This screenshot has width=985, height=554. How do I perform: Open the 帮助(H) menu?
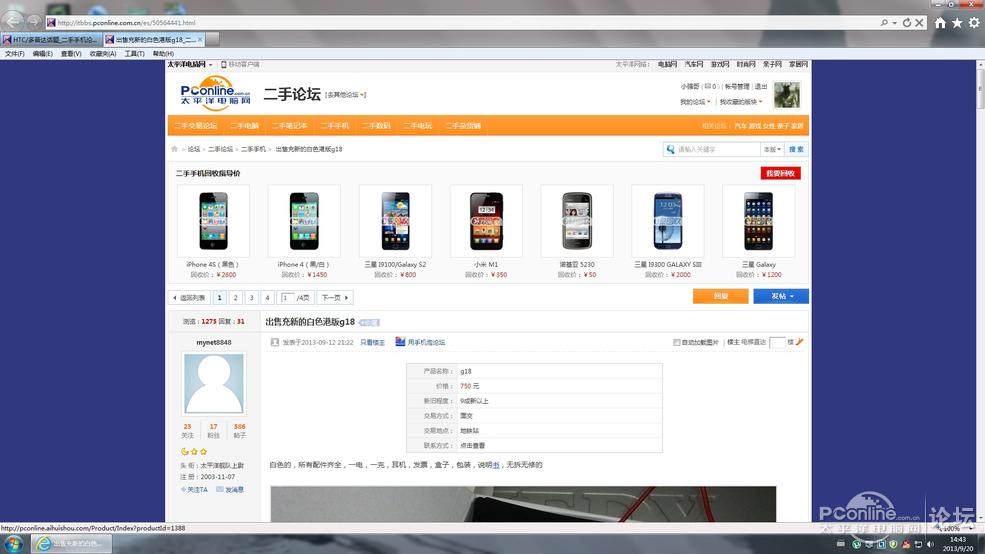[x=163, y=54]
